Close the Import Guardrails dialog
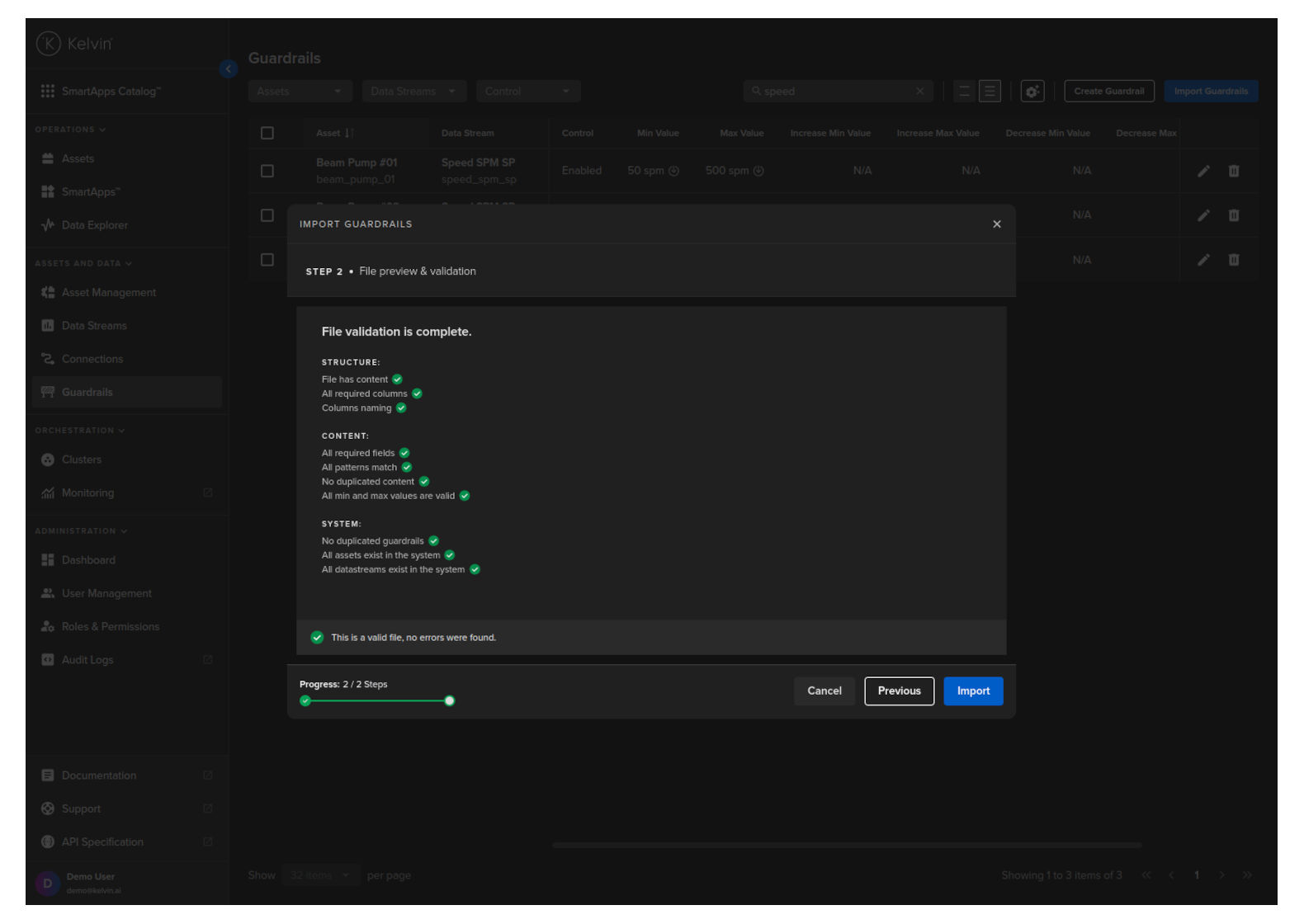The height and width of the screenshot is (924, 1304). [996, 224]
